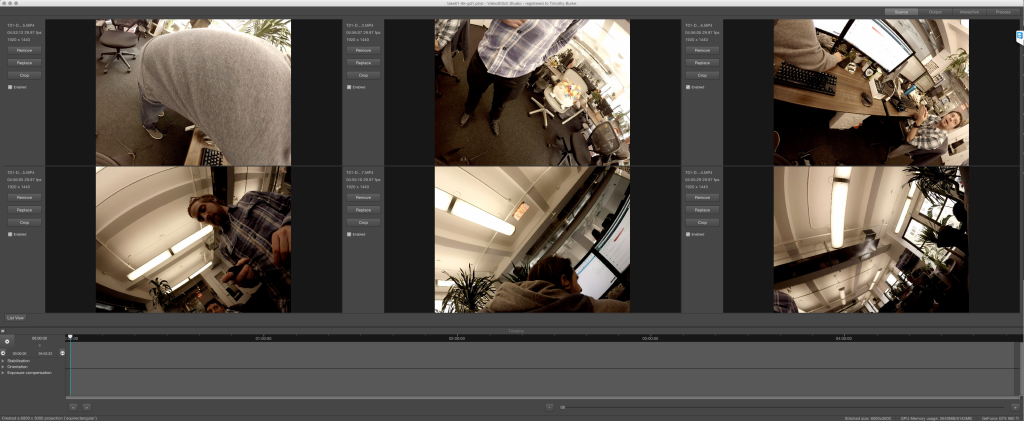Open the Interactive tab

969,12
